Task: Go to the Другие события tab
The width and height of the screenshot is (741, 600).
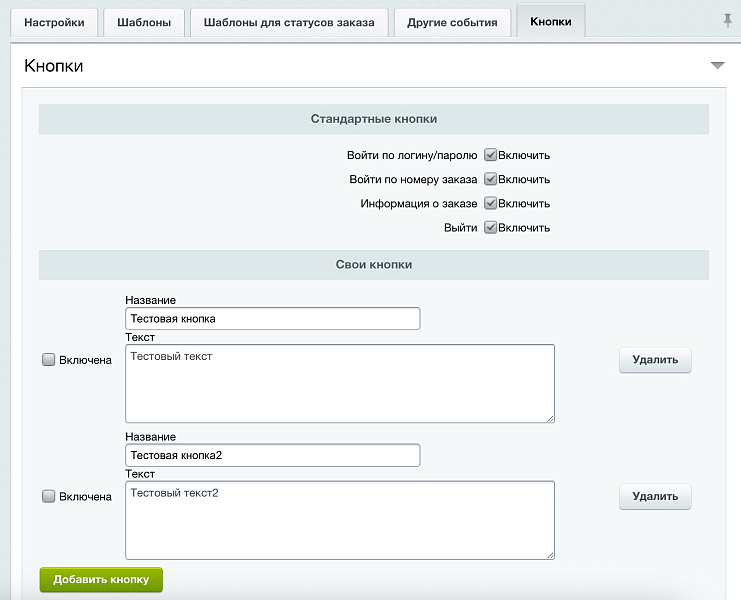Action: (x=452, y=22)
